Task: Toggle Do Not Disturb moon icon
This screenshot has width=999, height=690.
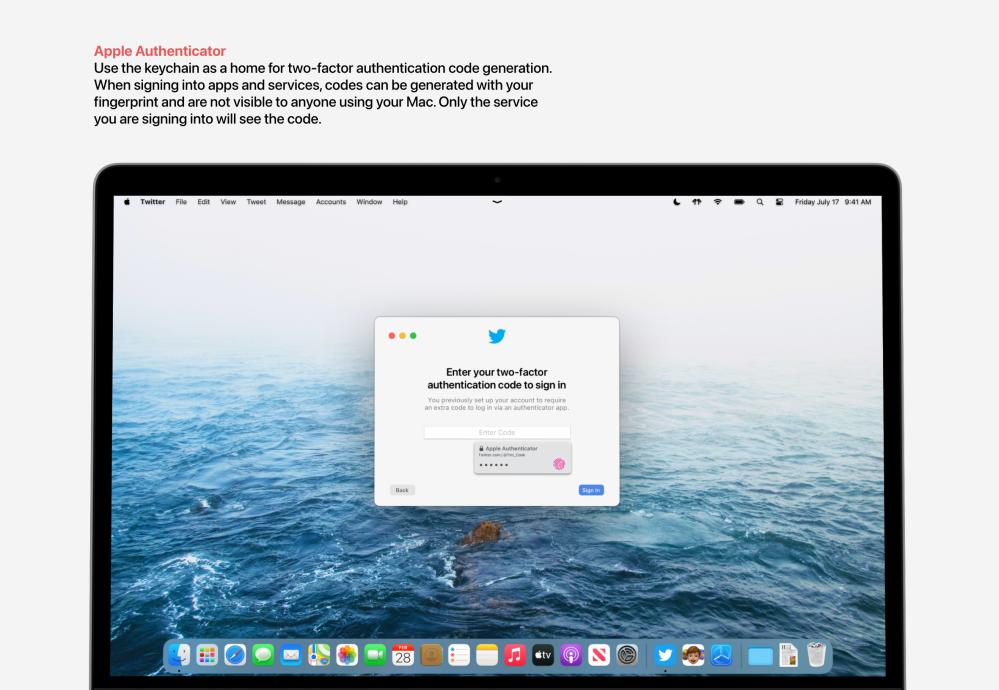Action: click(x=676, y=202)
